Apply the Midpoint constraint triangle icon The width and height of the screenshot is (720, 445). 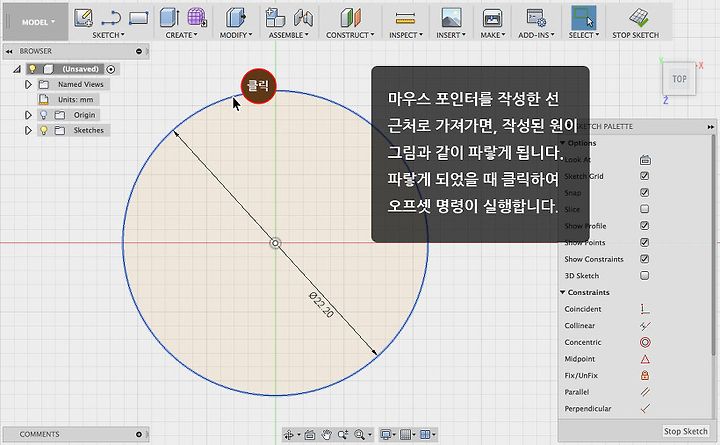pos(645,359)
